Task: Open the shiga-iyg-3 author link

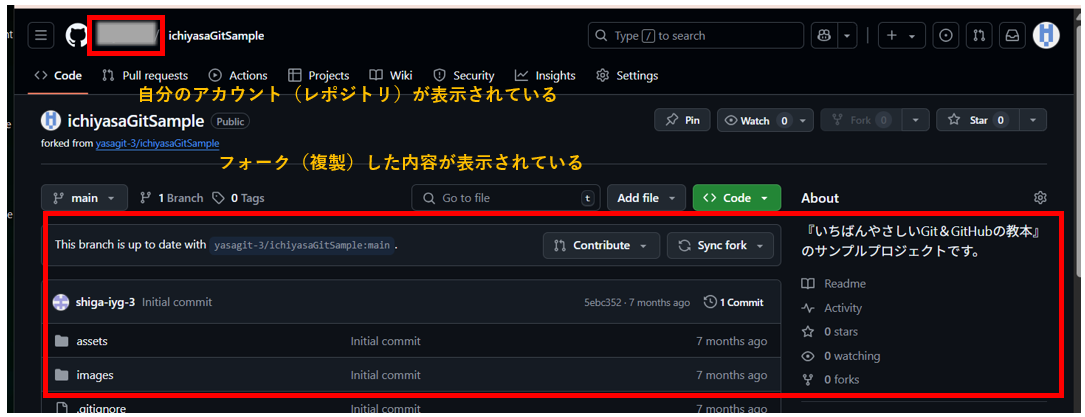Action: [x=105, y=302]
